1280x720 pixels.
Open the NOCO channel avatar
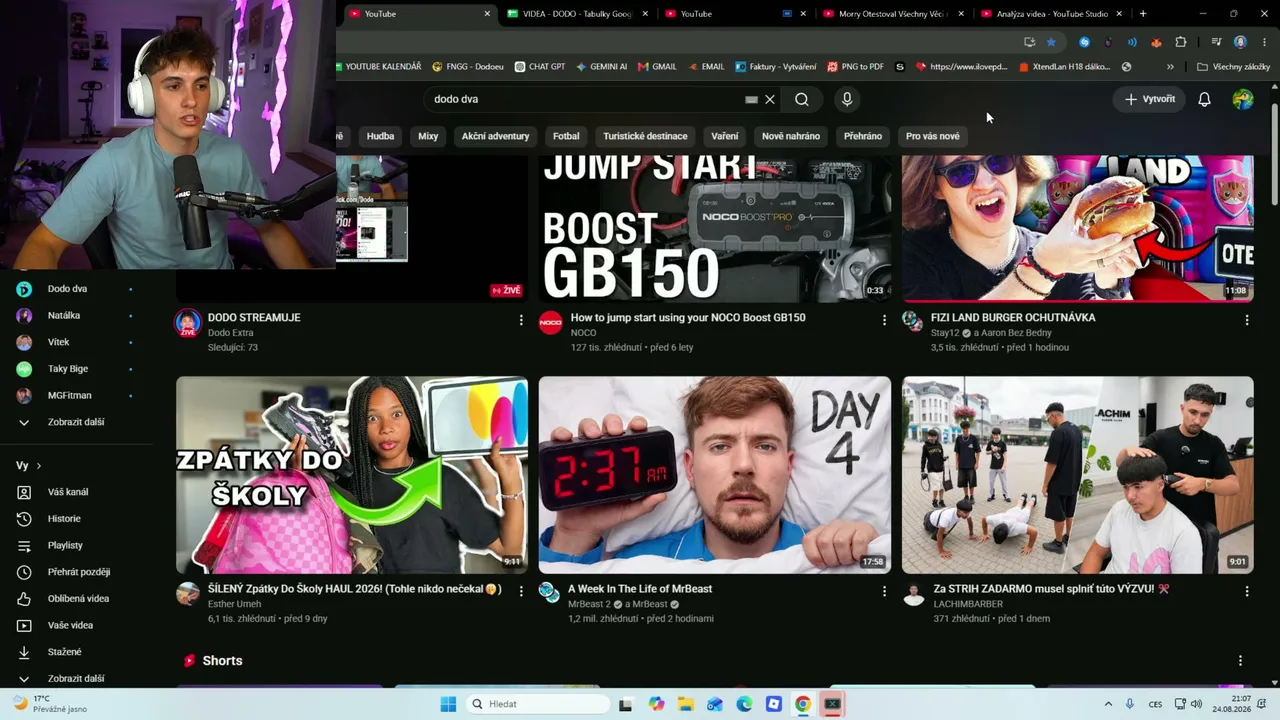click(551, 322)
